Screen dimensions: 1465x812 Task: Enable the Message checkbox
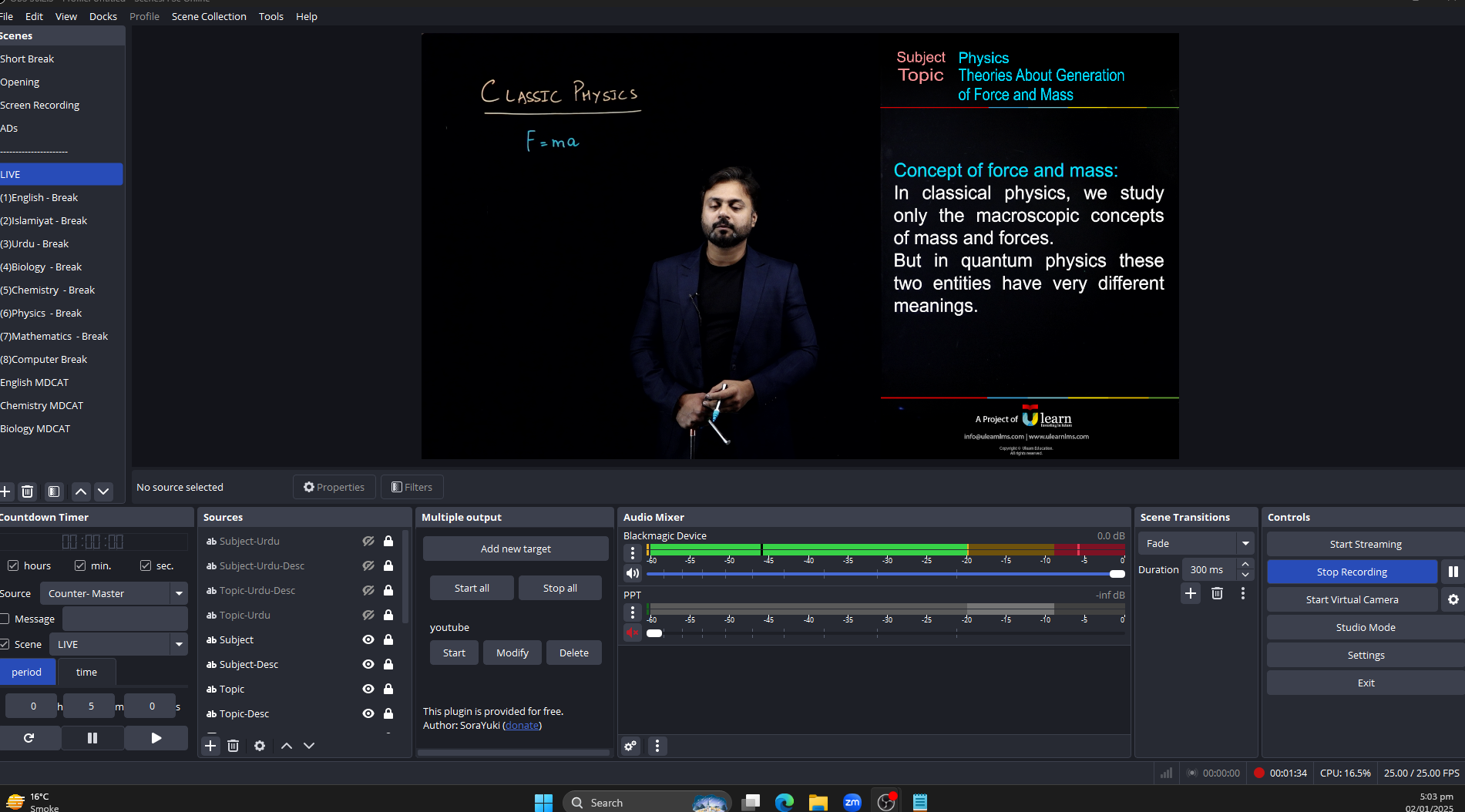click(x=5, y=619)
